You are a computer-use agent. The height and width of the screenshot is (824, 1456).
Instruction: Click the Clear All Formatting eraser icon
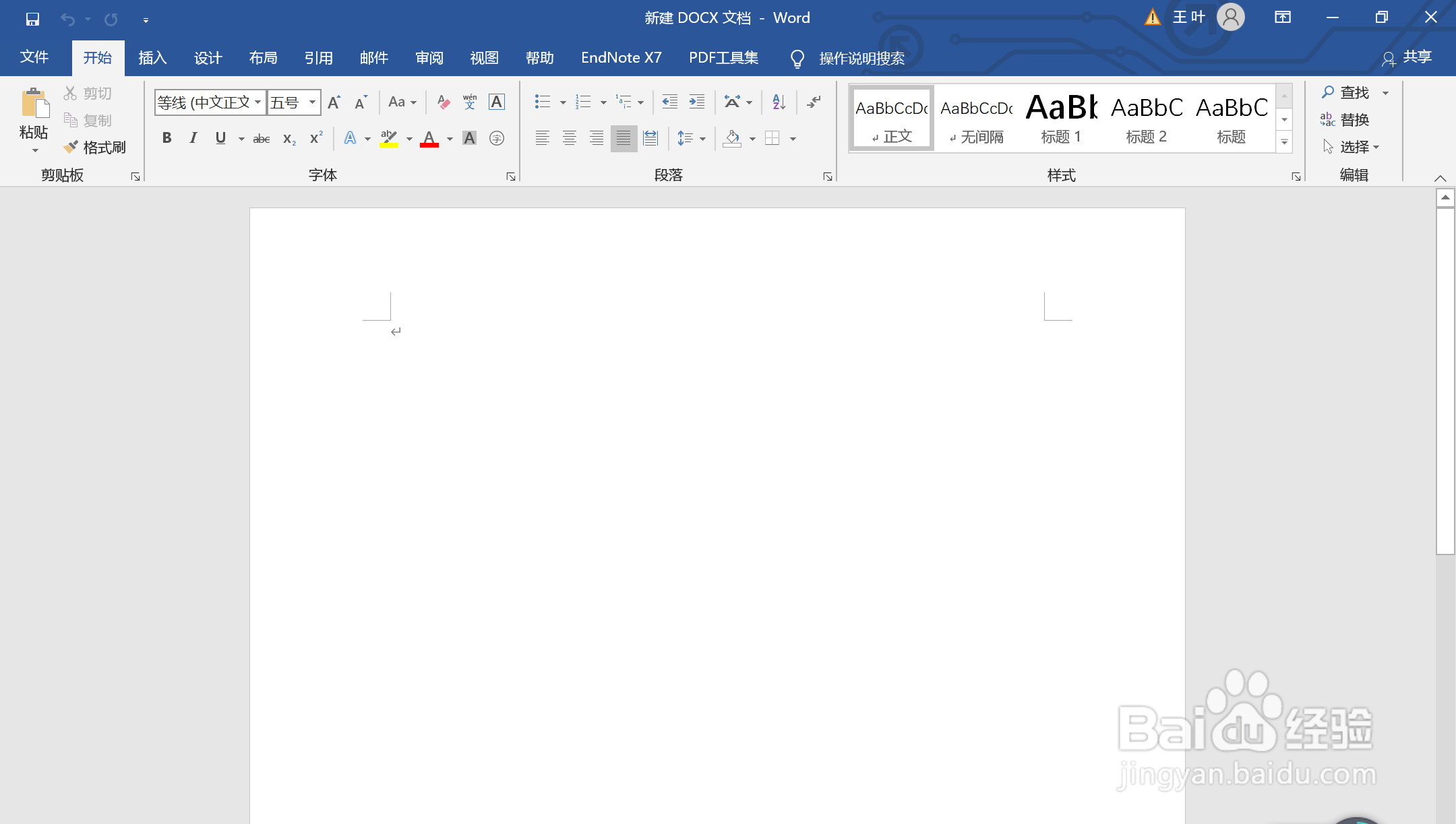443,102
